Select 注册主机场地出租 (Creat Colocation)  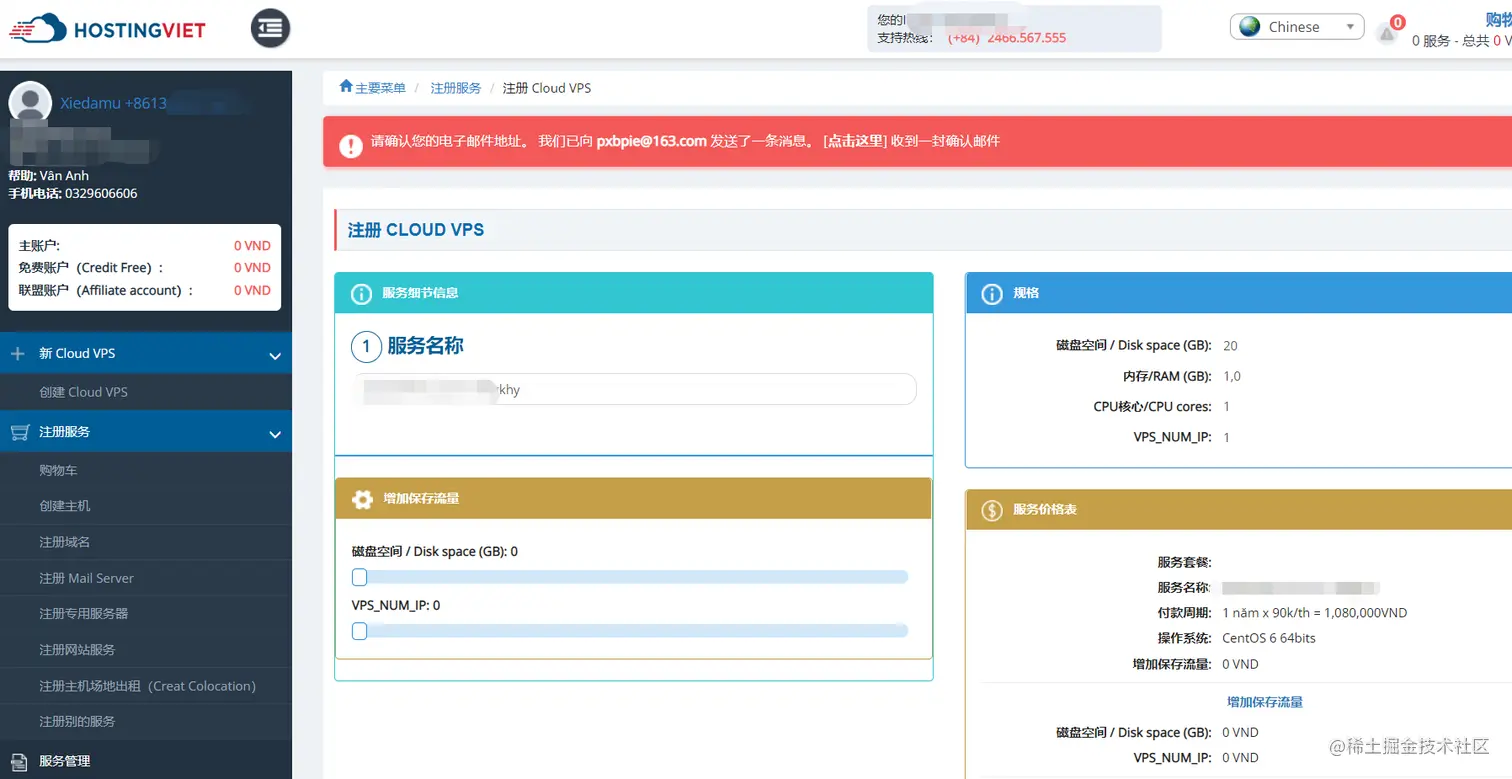[x=148, y=686]
